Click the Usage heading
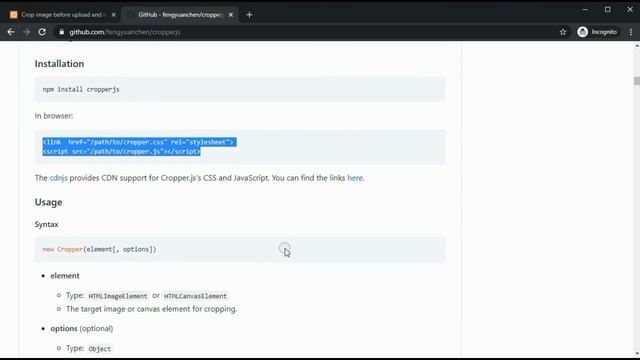This screenshot has width=640, height=360. click(x=48, y=202)
